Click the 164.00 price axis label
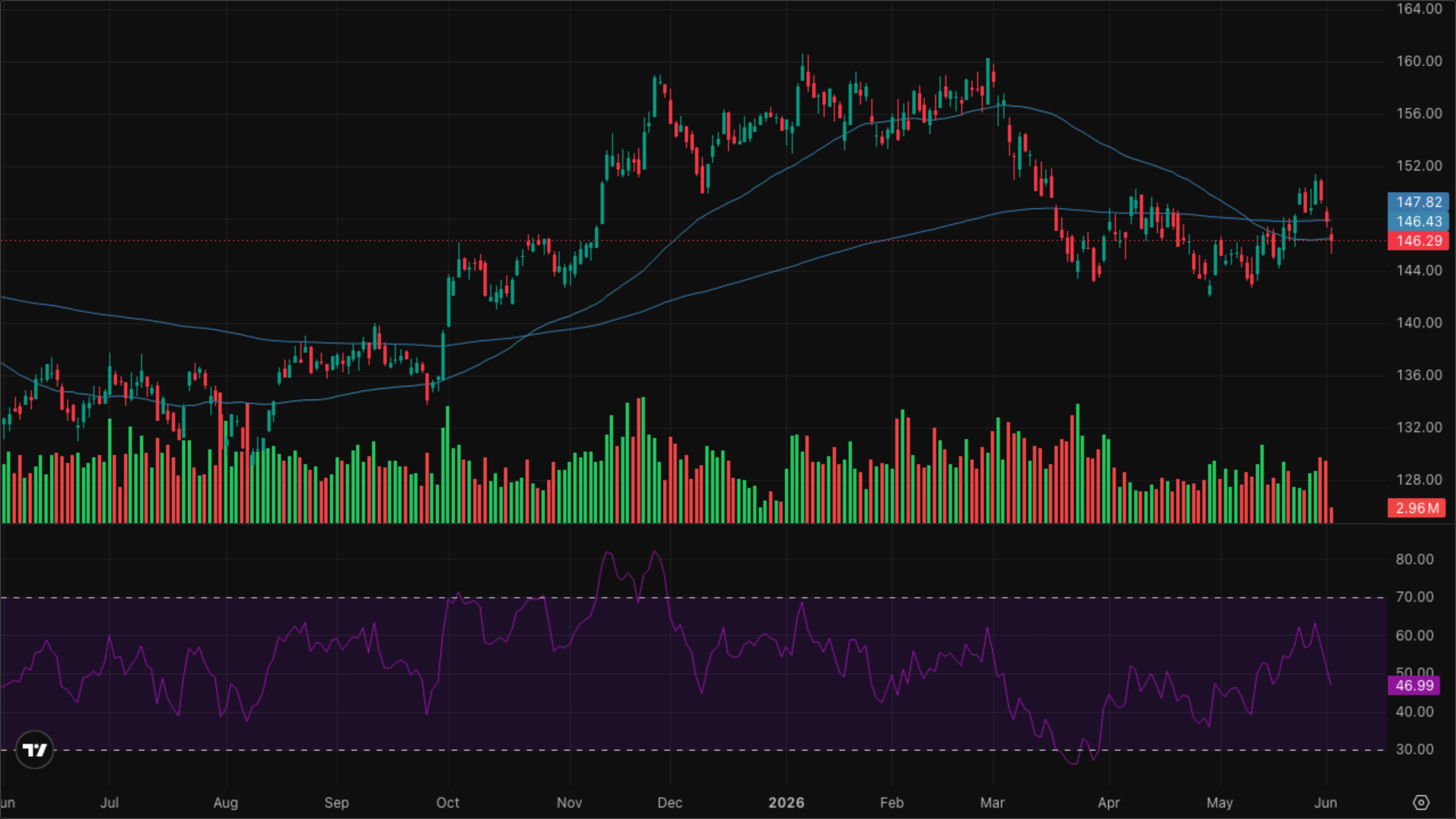The image size is (1456, 819). click(1419, 9)
